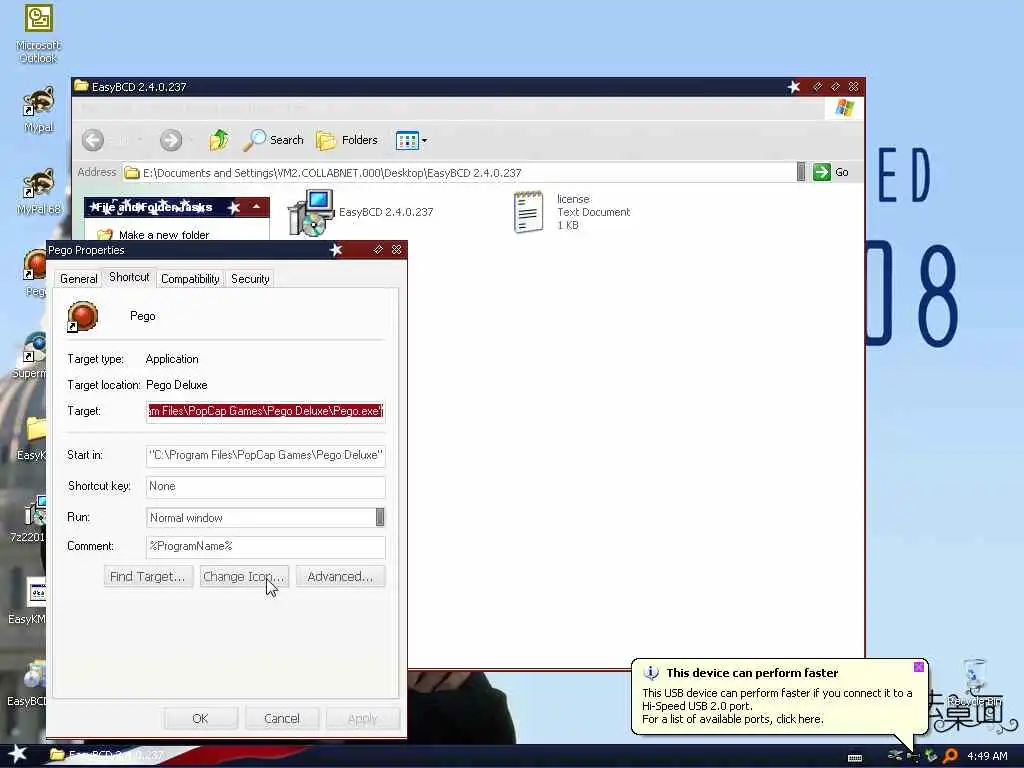
Task: Click the on-screen keyboard tray icon
Action: [x=855, y=758]
